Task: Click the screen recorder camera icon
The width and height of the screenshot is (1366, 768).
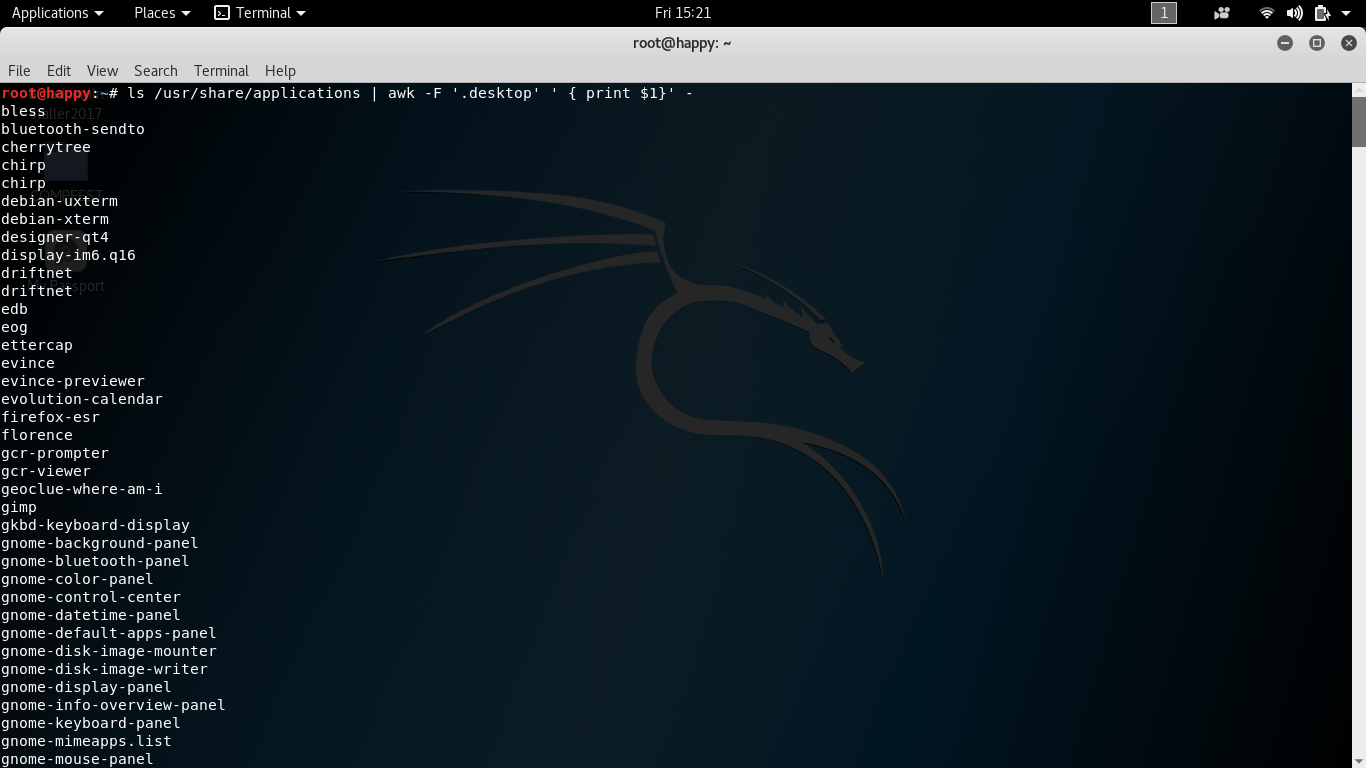Action: click(1222, 13)
